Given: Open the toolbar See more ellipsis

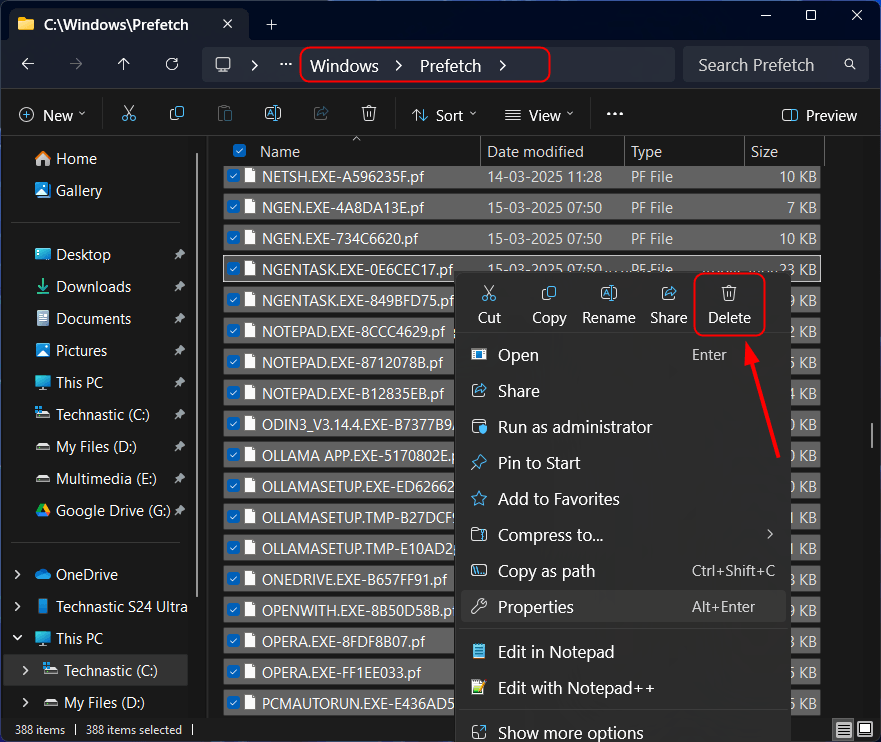Looking at the screenshot, I should pyautogui.click(x=615, y=115).
